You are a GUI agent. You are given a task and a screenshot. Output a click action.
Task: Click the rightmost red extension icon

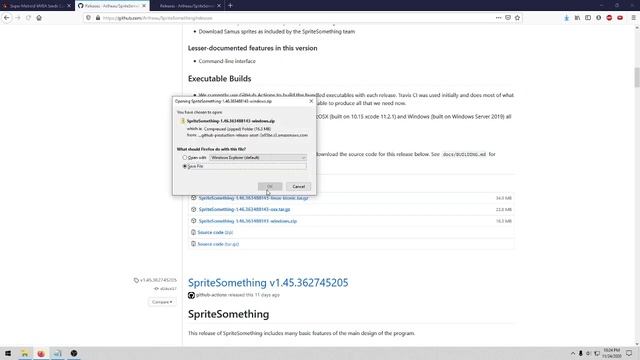click(620, 18)
